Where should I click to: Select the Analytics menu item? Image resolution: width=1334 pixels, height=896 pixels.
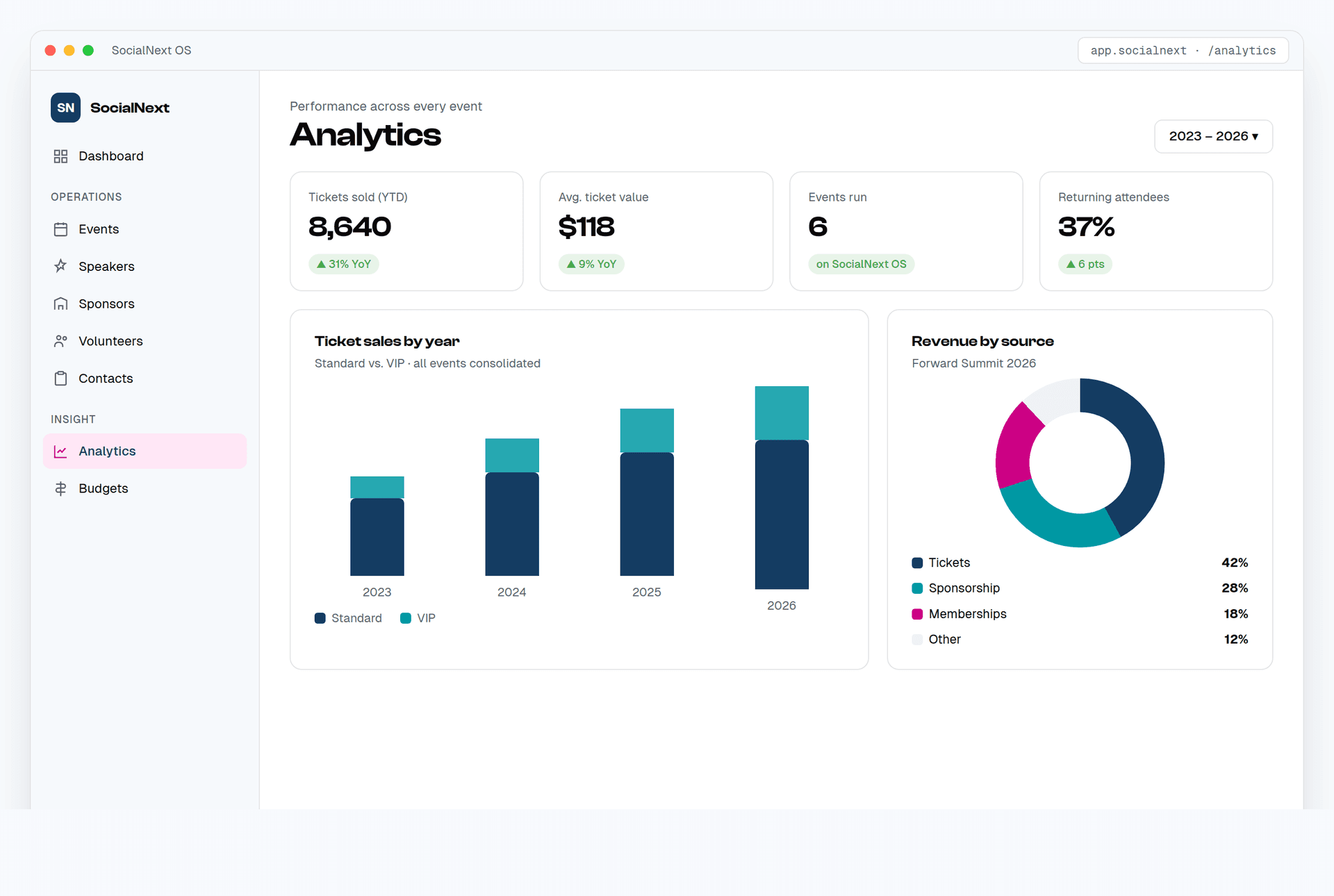pos(145,451)
